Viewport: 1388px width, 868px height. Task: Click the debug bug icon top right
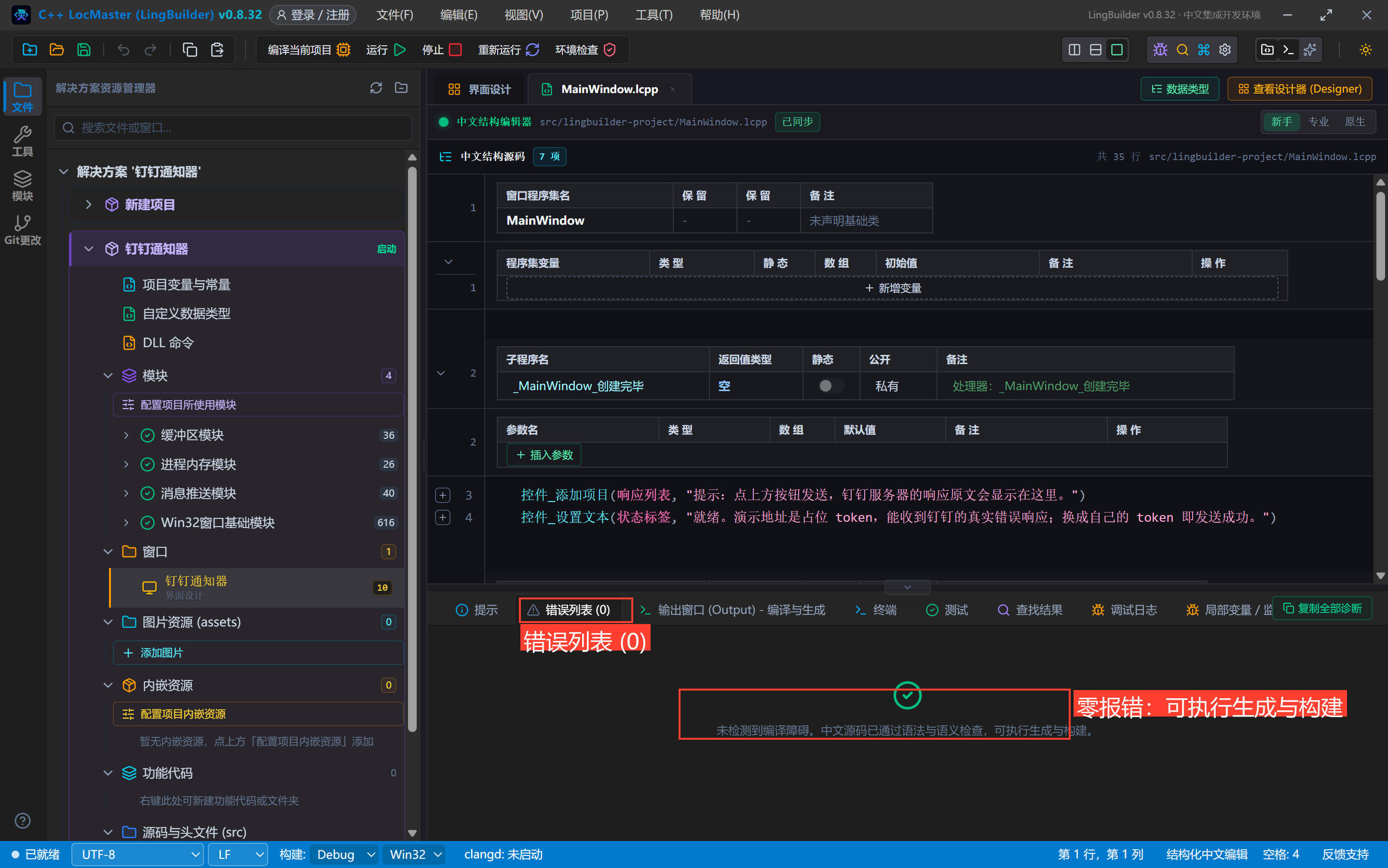pyautogui.click(x=1160, y=50)
